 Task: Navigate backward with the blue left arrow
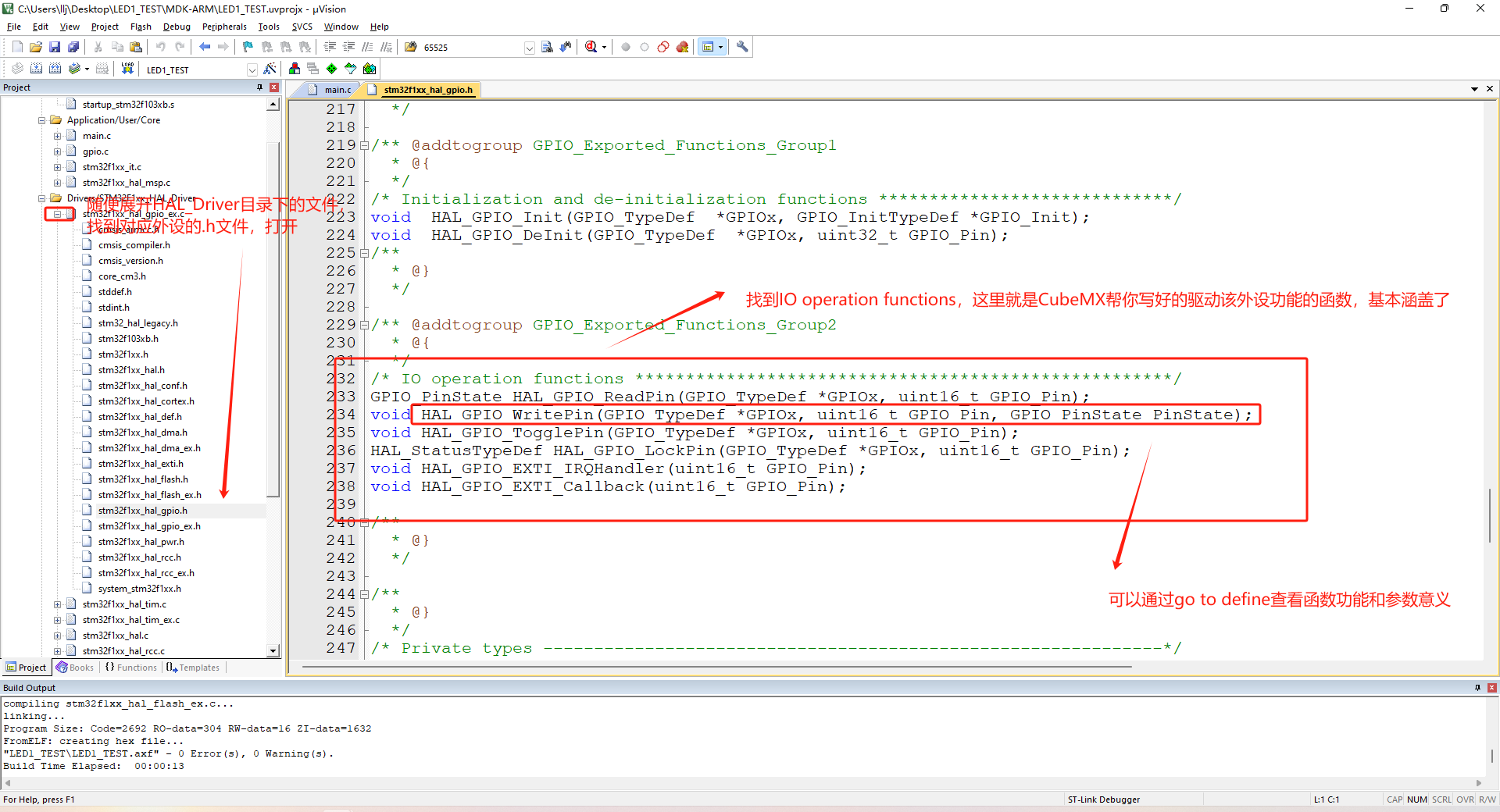(205, 47)
